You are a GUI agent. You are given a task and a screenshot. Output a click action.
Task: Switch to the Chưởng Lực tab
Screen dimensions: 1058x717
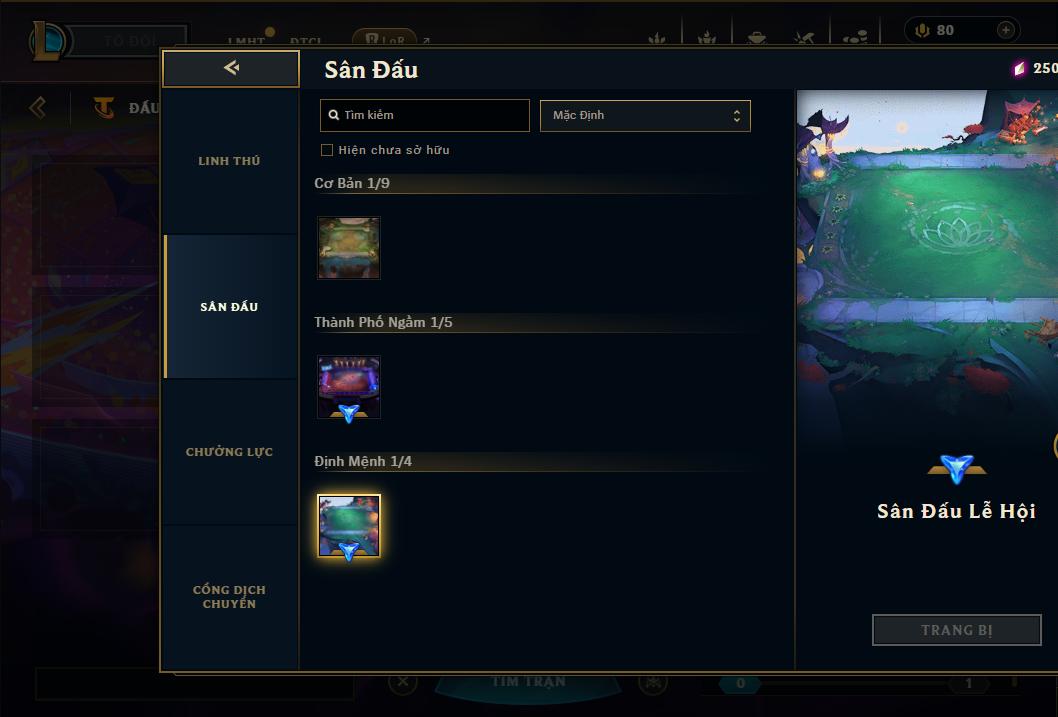tap(229, 452)
